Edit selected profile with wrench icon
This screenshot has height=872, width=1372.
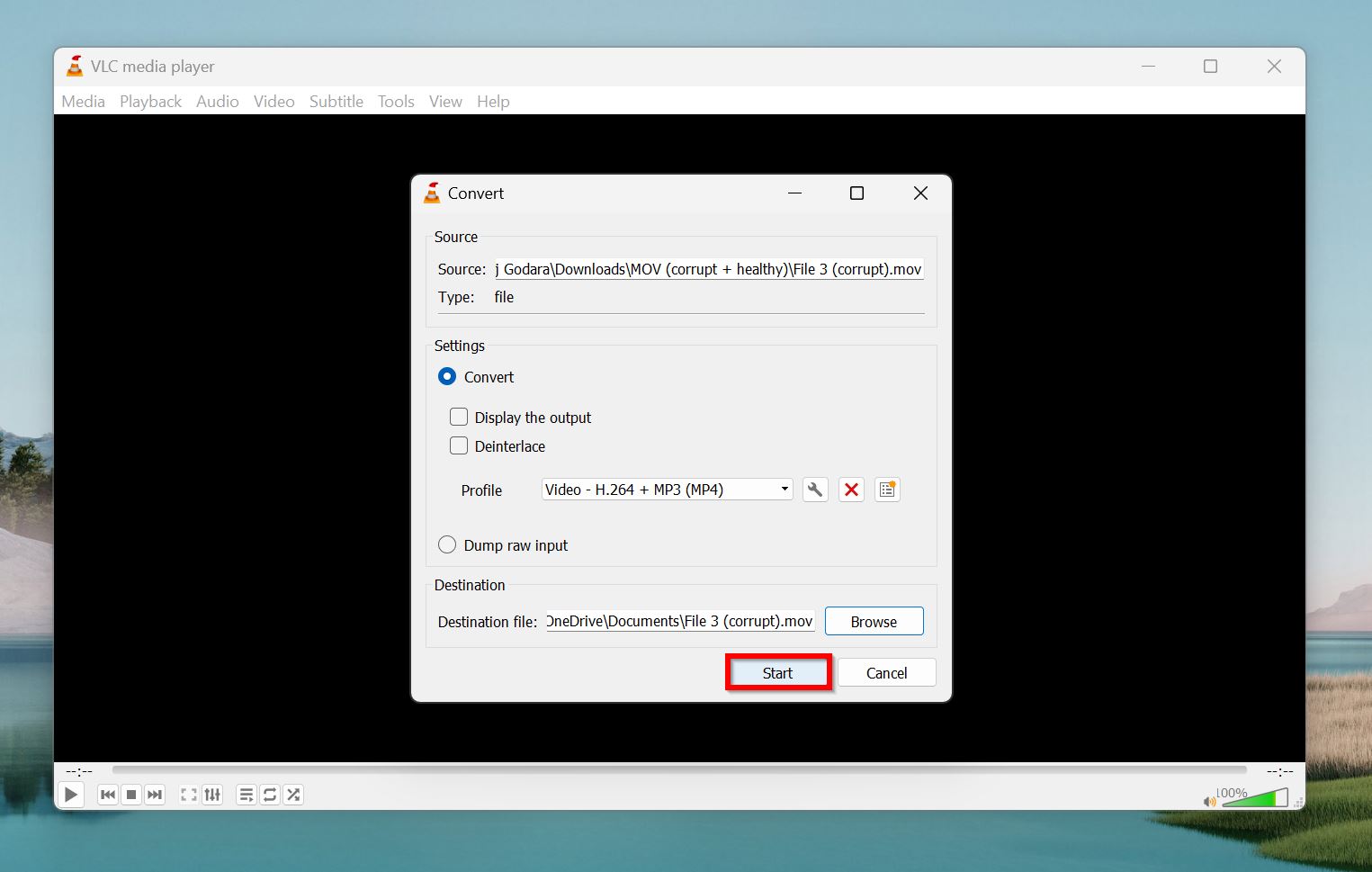pyautogui.click(x=814, y=490)
